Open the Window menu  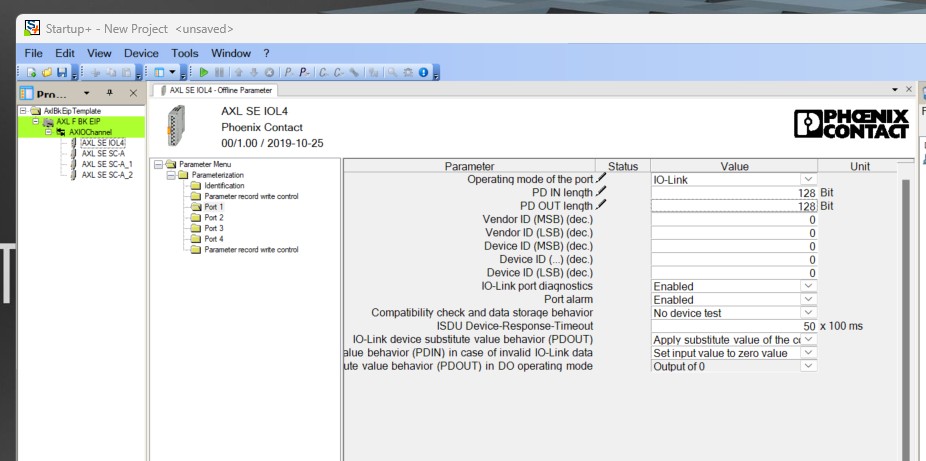[231, 53]
